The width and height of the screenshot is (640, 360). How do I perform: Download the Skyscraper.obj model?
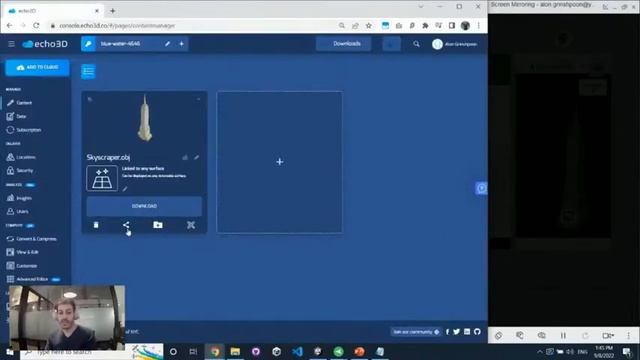144,206
